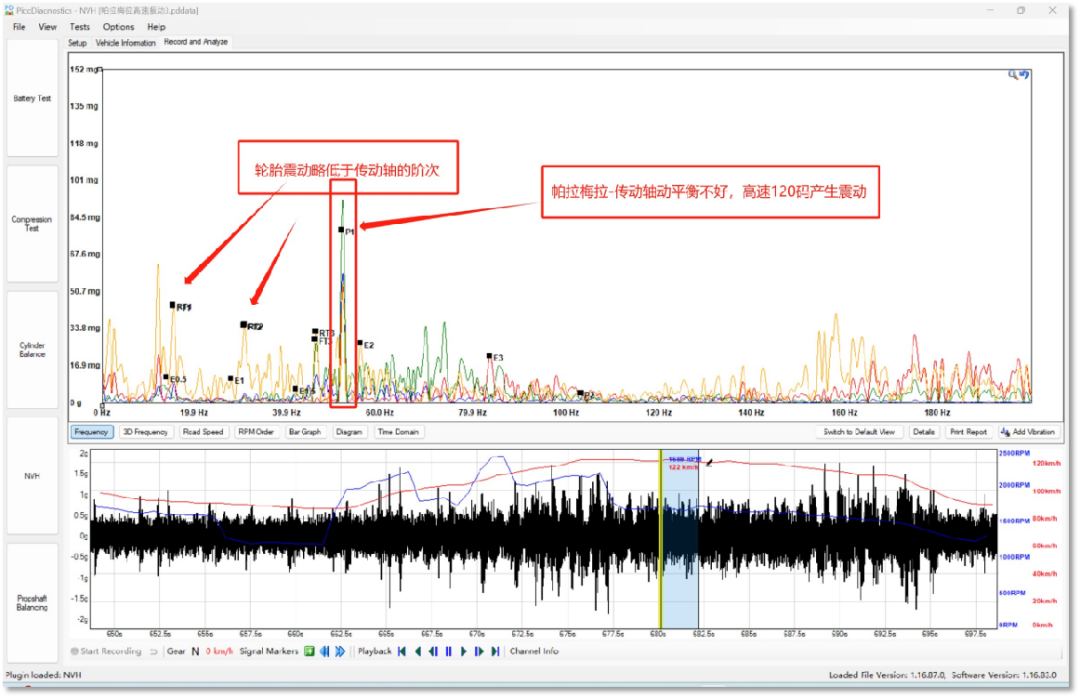Open the File menu
1080x698 pixels.
pyautogui.click(x=19, y=27)
